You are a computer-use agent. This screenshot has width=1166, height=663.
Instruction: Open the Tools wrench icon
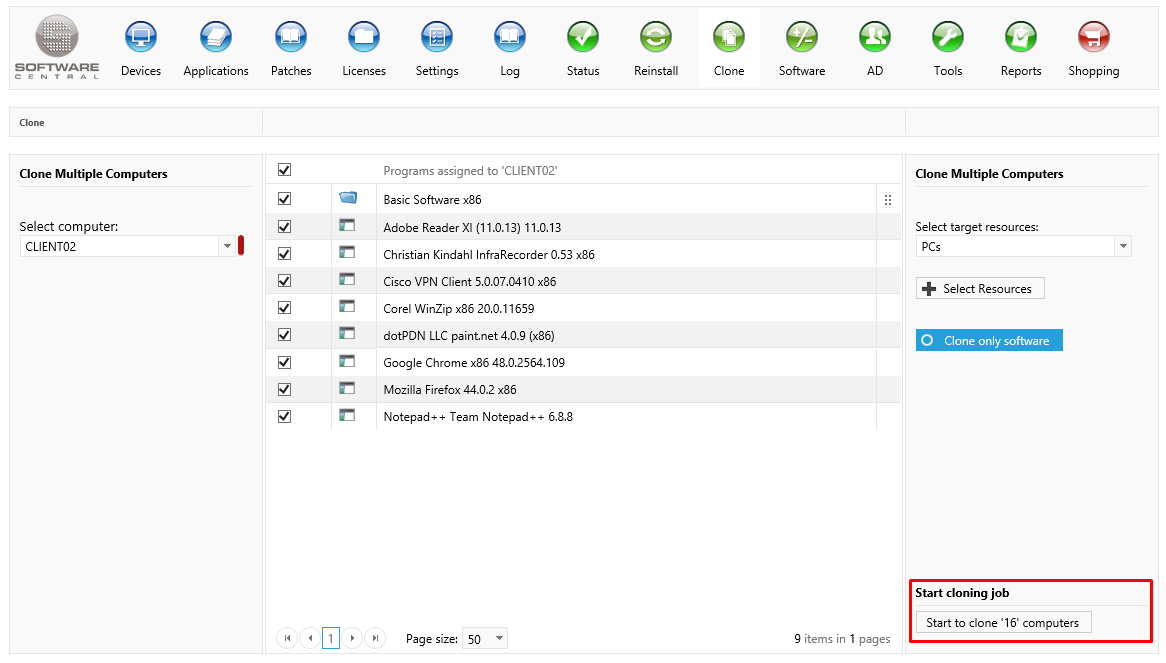(x=948, y=38)
